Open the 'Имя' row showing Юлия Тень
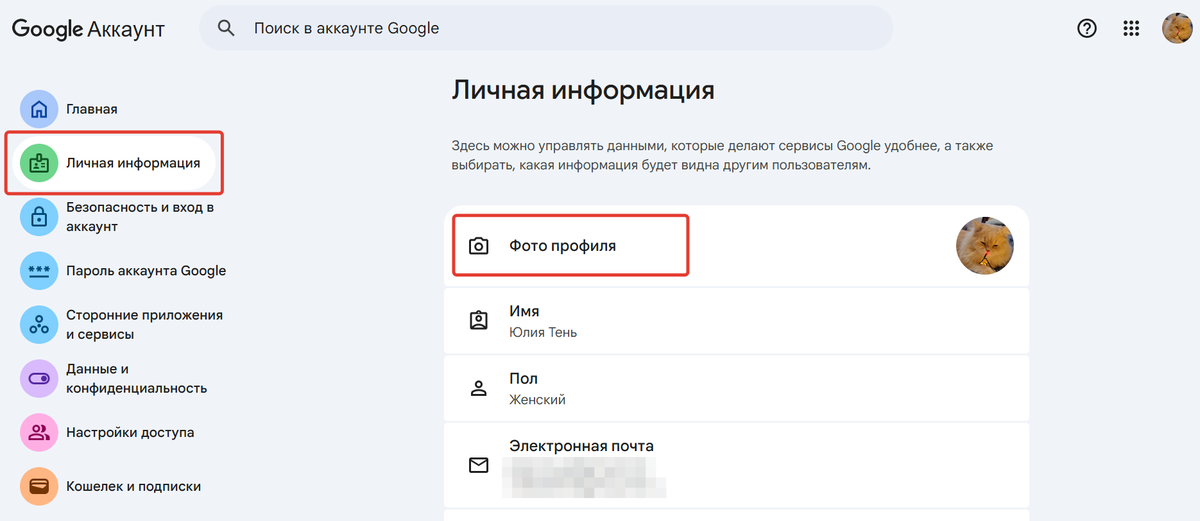1200x521 pixels. pos(736,321)
